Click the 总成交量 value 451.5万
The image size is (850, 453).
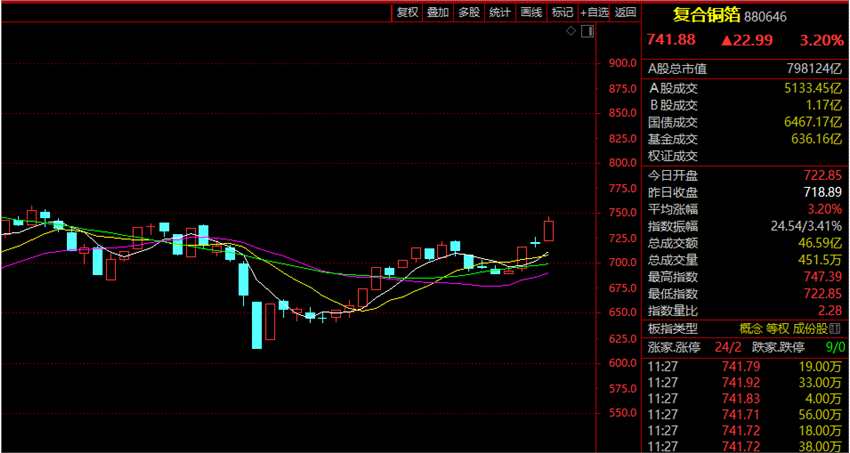pyautogui.click(x=820, y=260)
